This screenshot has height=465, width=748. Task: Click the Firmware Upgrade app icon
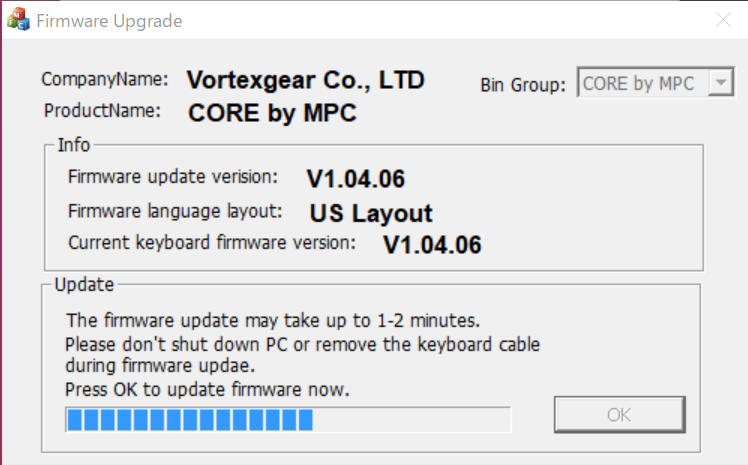pos(18,21)
